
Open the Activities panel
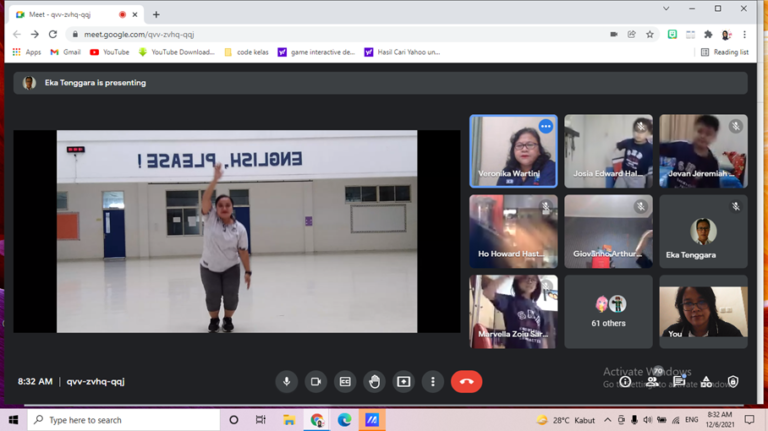point(706,381)
